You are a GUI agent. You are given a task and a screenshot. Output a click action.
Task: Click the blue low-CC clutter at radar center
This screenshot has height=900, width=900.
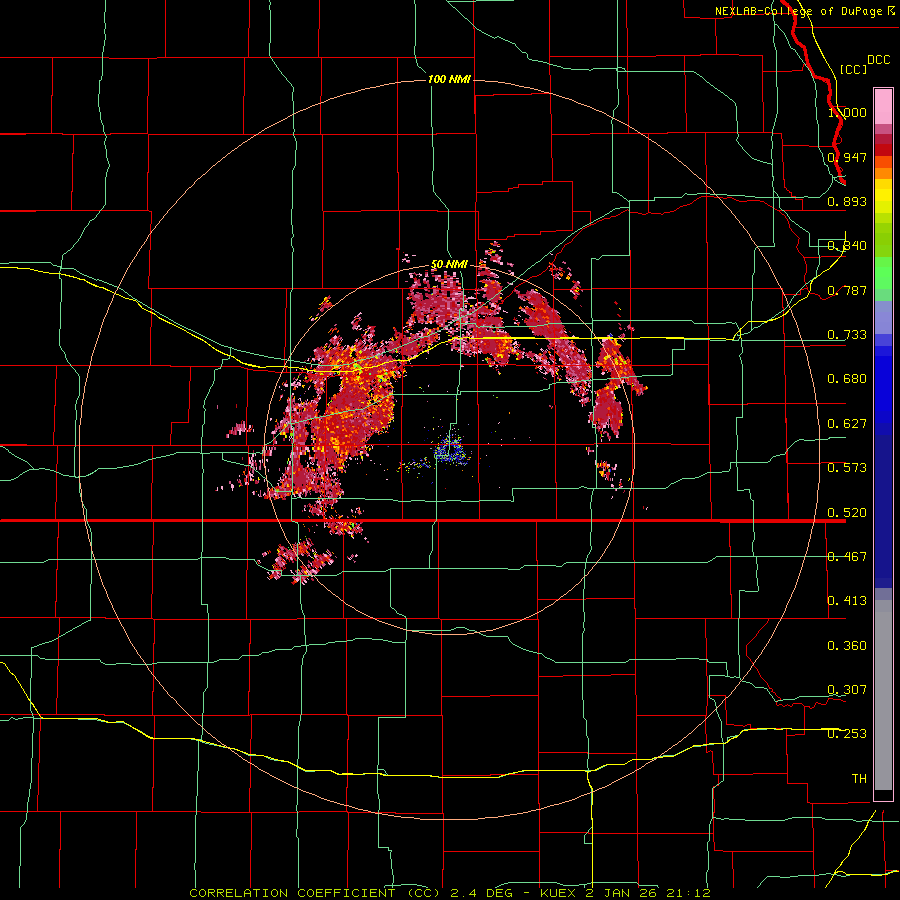pyautogui.click(x=451, y=449)
